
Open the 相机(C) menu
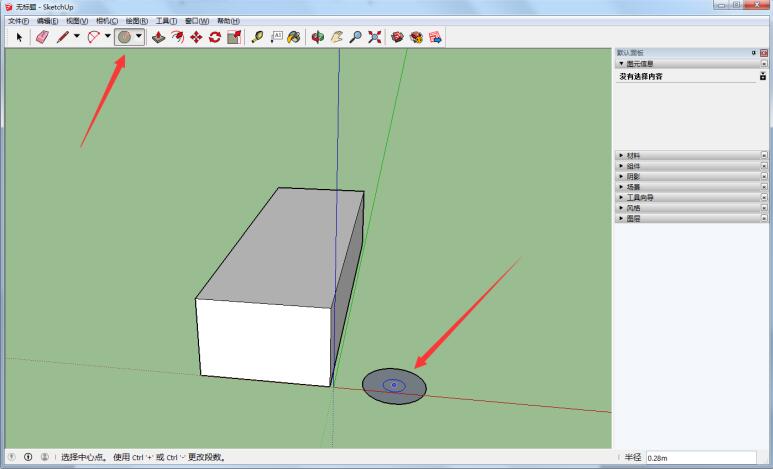(107, 21)
